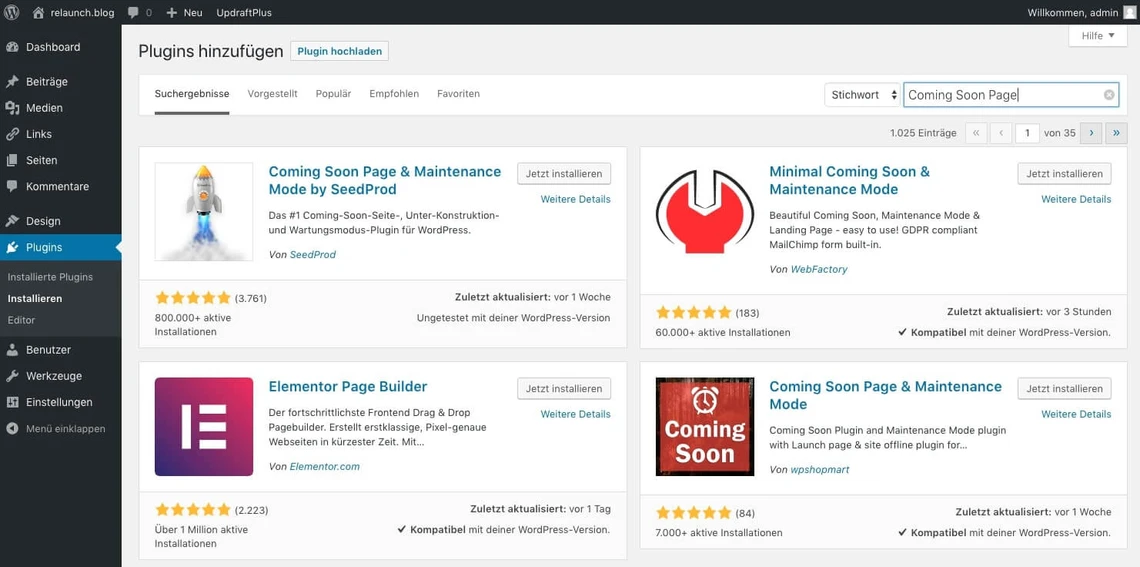
Task: Click the plugin search input field
Action: pyautogui.click(x=1000, y=95)
